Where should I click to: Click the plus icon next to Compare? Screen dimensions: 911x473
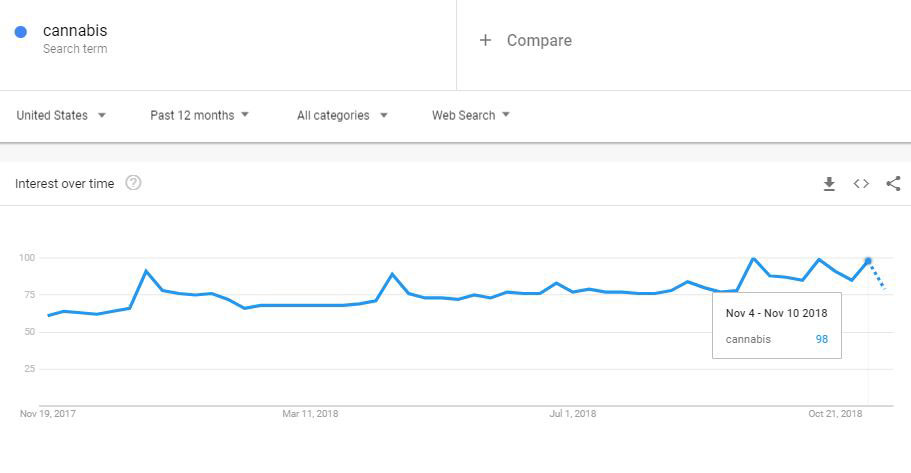coord(485,40)
